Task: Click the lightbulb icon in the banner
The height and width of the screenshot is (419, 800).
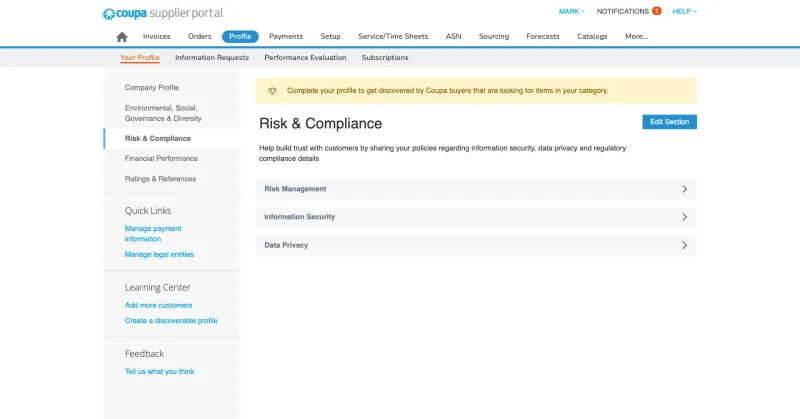Action: point(272,91)
